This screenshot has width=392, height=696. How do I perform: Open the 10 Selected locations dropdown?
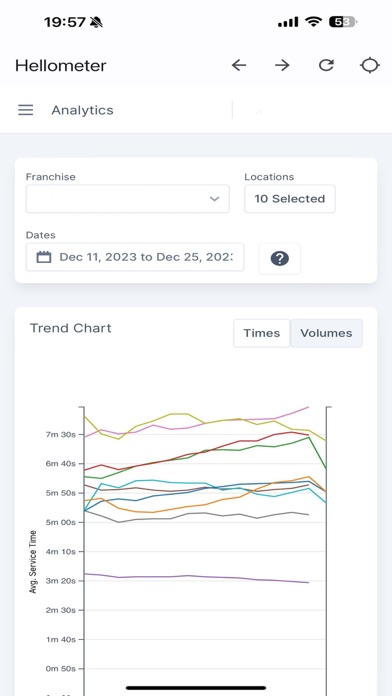point(290,199)
